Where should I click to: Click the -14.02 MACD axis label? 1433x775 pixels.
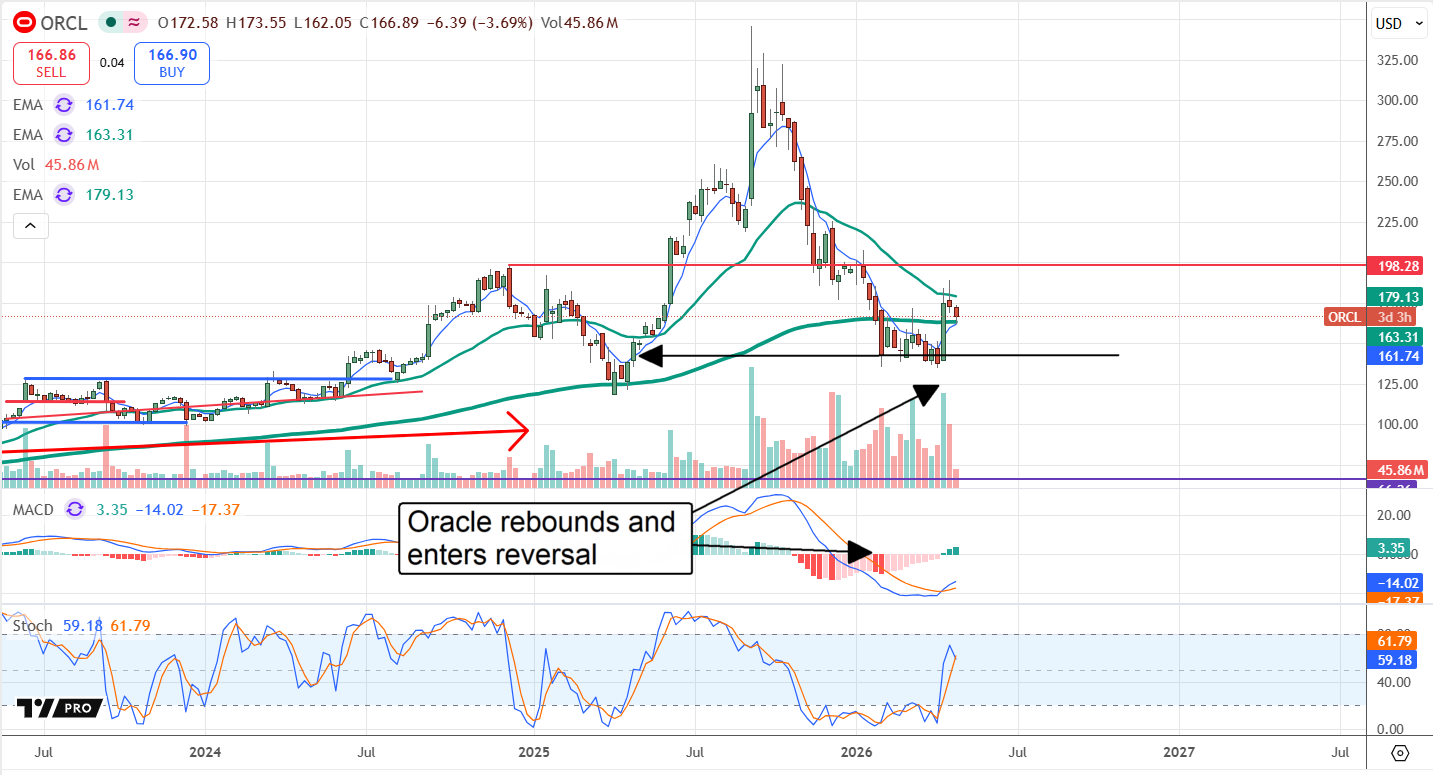click(1395, 583)
